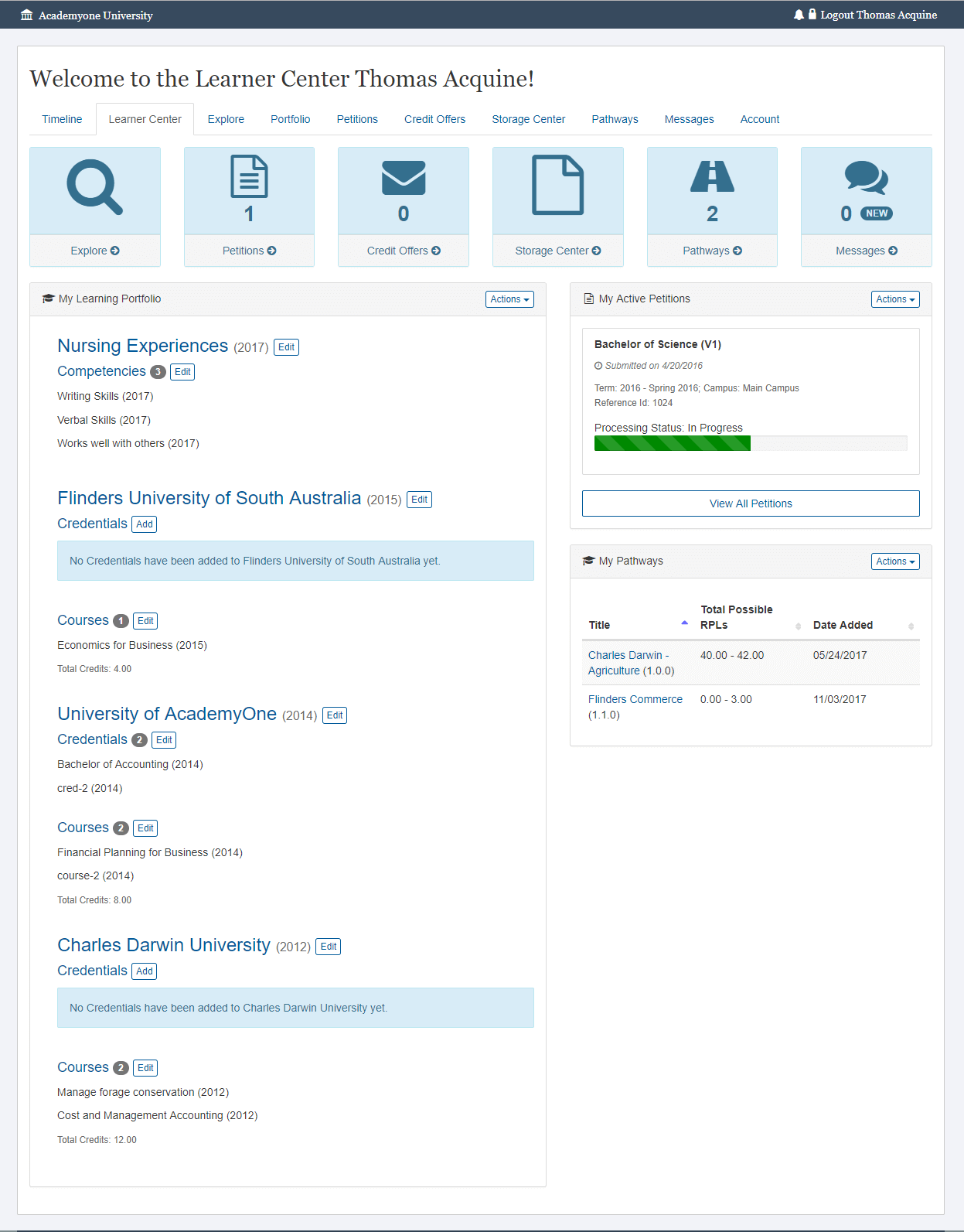Open Charles Darwin - Agriculture pathway
The image size is (964, 1232).
[630, 663]
